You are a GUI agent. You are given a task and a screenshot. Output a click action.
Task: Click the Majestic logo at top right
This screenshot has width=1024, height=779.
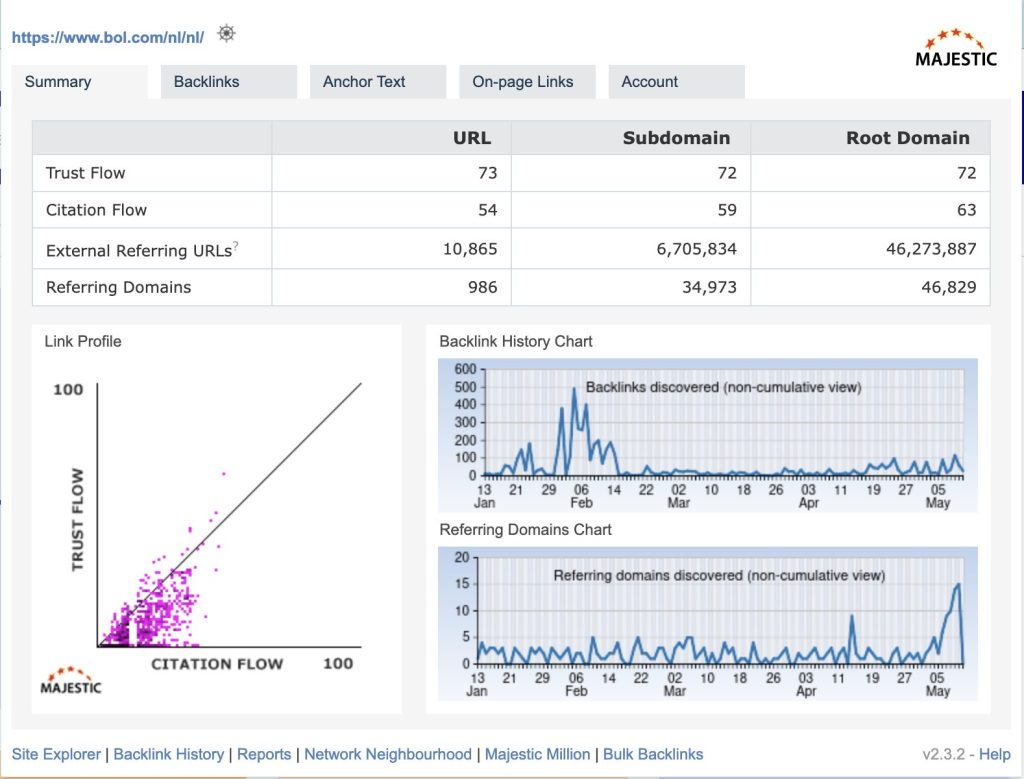(x=955, y=48)
